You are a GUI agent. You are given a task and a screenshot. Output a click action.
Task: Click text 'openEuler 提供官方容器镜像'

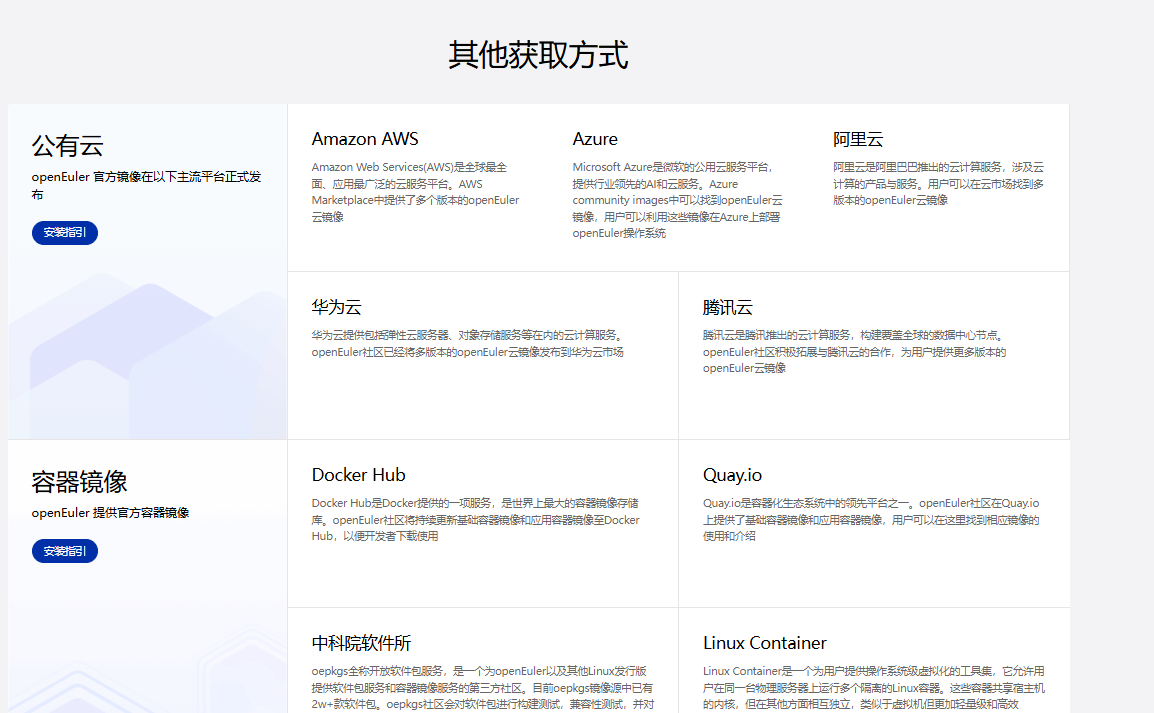[110, 513]
